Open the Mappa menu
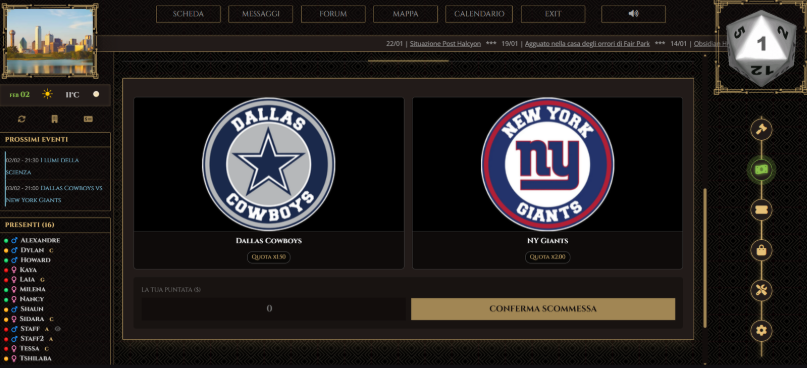 tap(405, 14)
